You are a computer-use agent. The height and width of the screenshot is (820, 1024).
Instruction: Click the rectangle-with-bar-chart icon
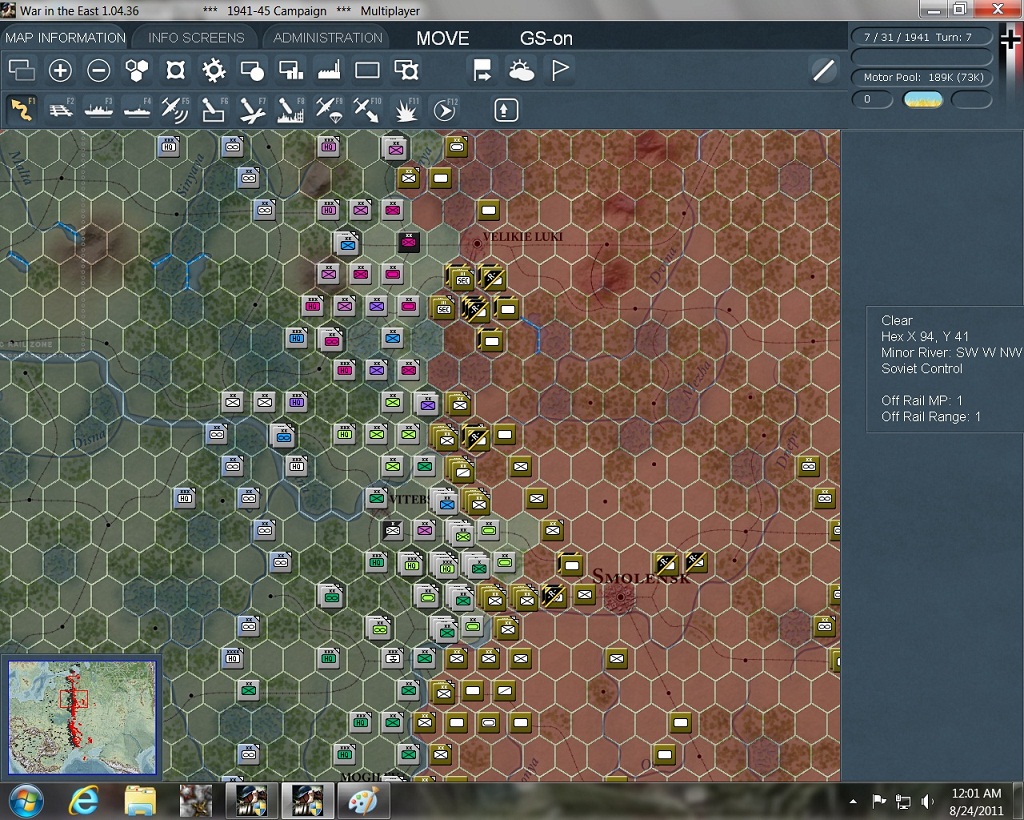coord(291,70)
